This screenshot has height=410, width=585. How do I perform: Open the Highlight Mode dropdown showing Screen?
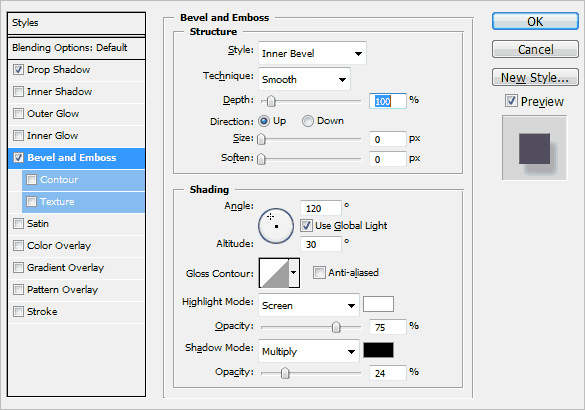coord(309,305)
